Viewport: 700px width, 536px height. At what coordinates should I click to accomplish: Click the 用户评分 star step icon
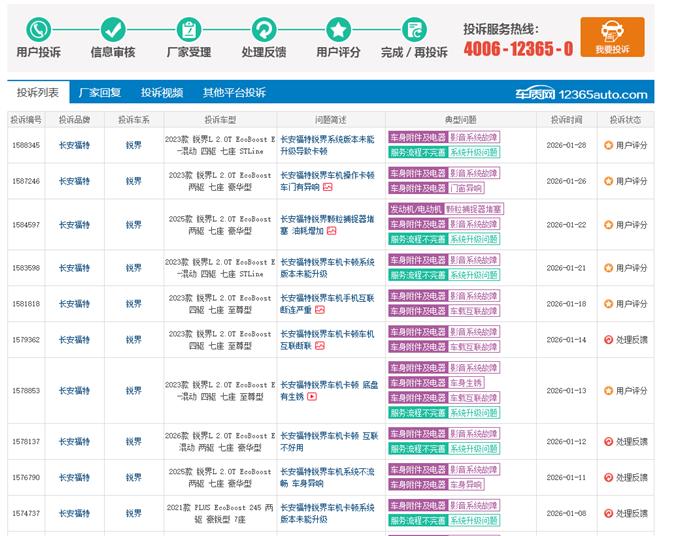tap(339, 28)
